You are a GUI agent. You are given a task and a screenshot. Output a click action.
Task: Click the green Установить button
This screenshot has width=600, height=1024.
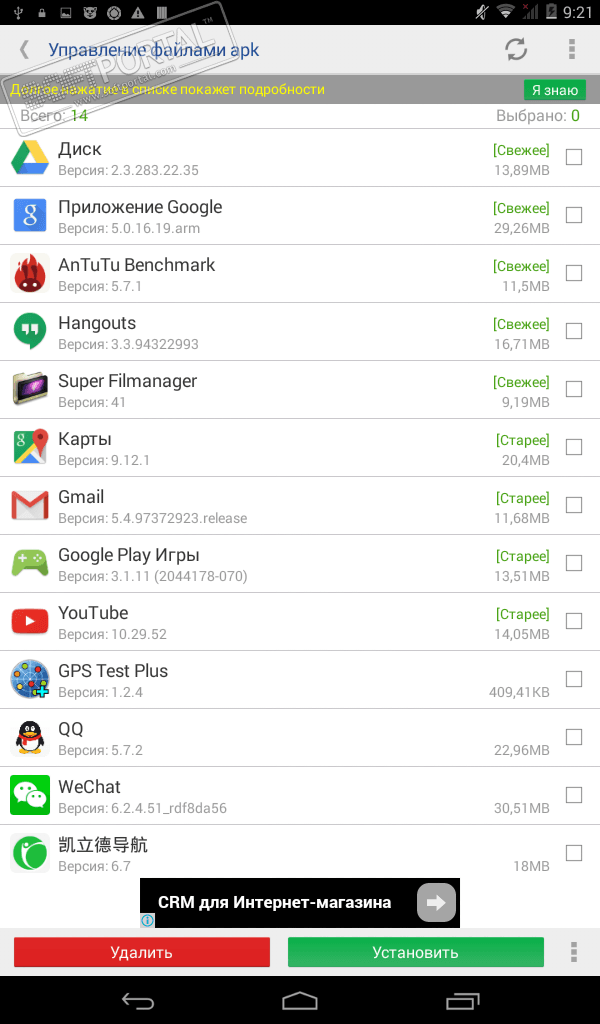tap(416, 952)
